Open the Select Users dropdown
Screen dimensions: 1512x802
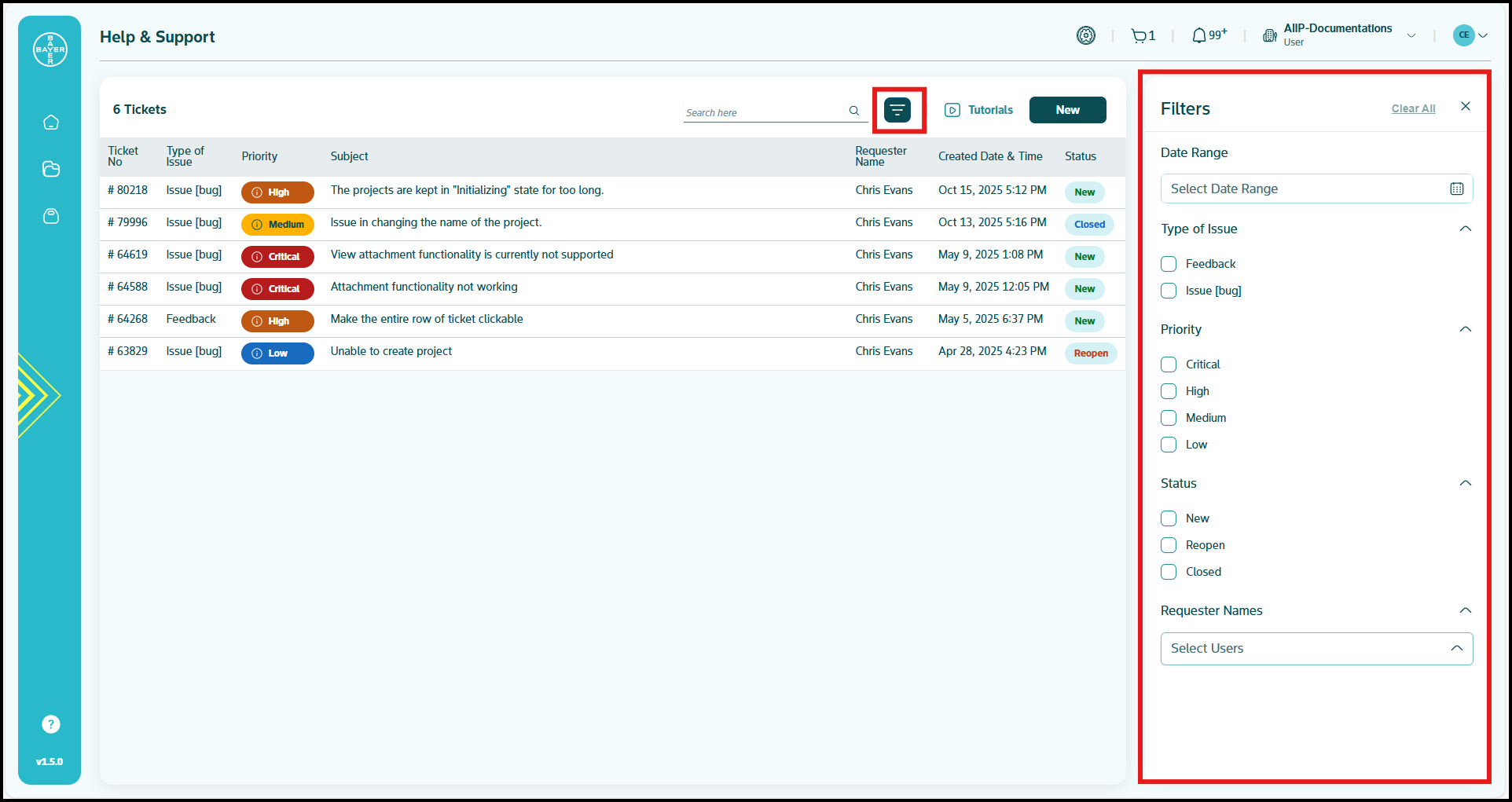[x=1316, y=649]
